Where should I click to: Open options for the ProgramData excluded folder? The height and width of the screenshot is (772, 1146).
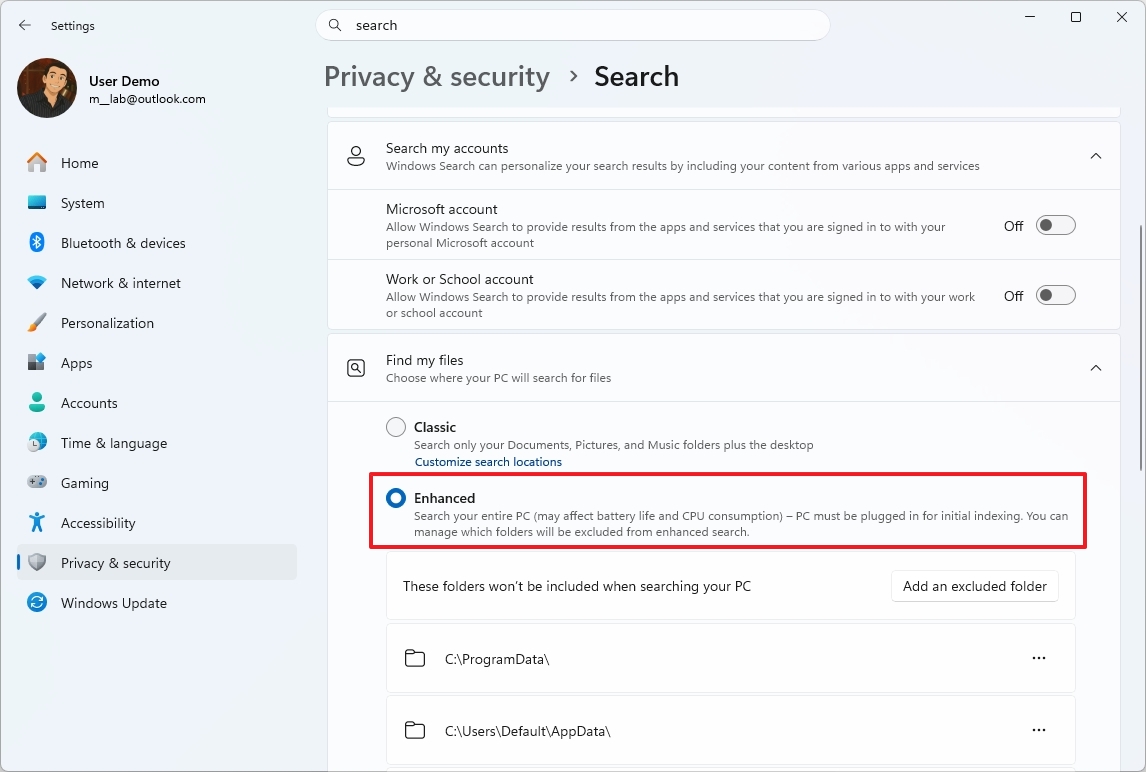pos(1038,657)
